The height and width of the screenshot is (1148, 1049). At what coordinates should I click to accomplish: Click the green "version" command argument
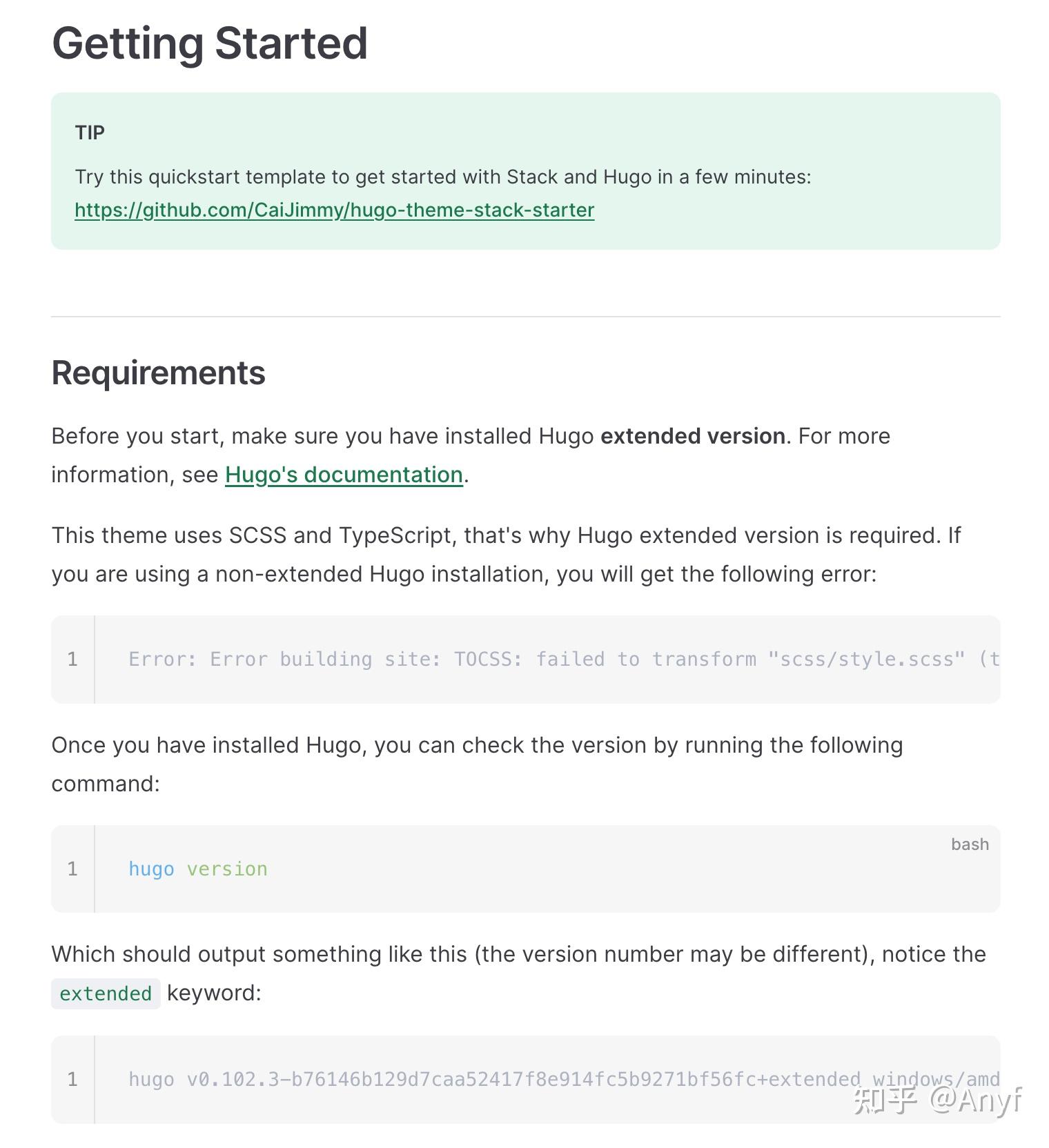tap(227, 869)
